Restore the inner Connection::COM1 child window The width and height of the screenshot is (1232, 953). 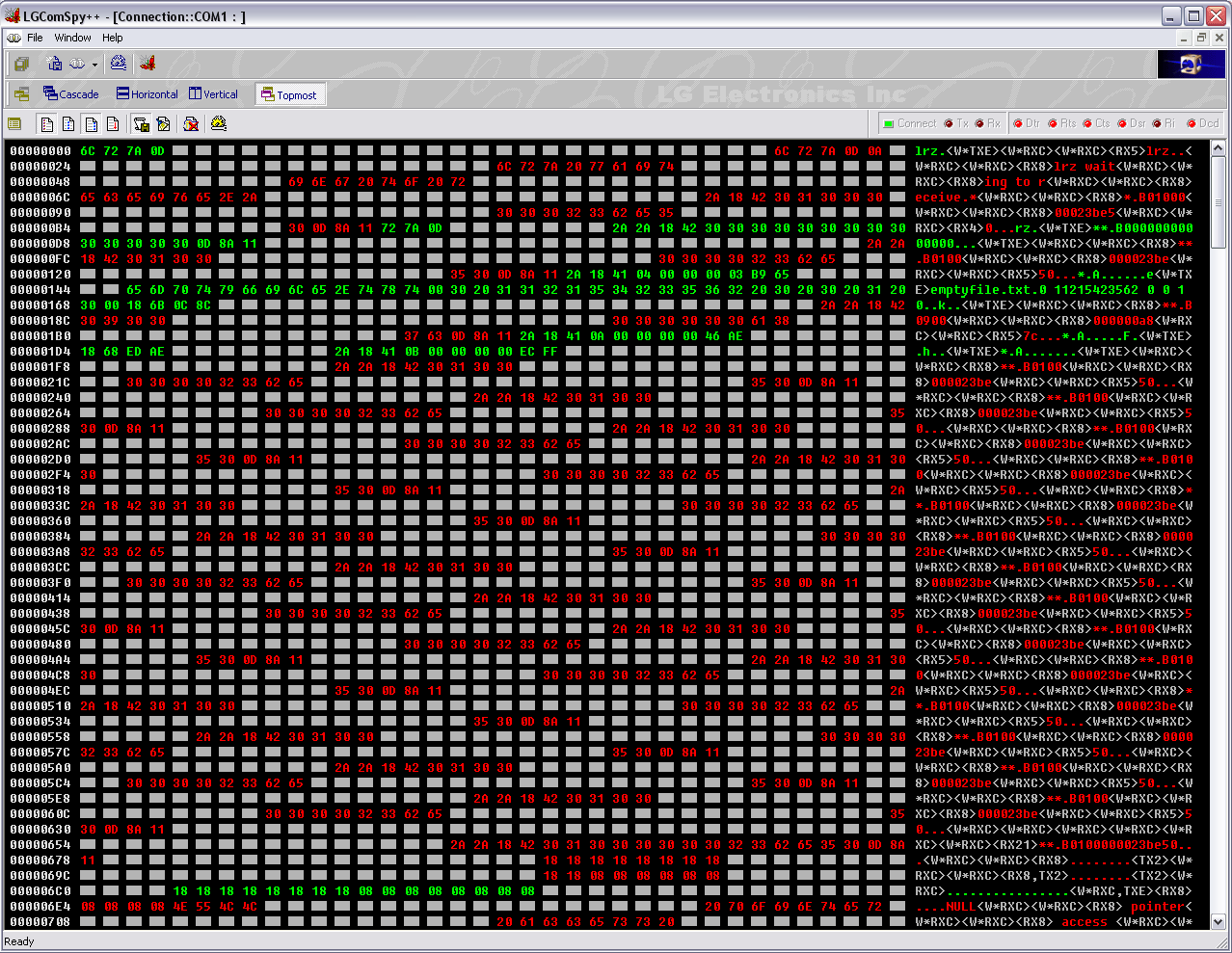click(1201, 38)
